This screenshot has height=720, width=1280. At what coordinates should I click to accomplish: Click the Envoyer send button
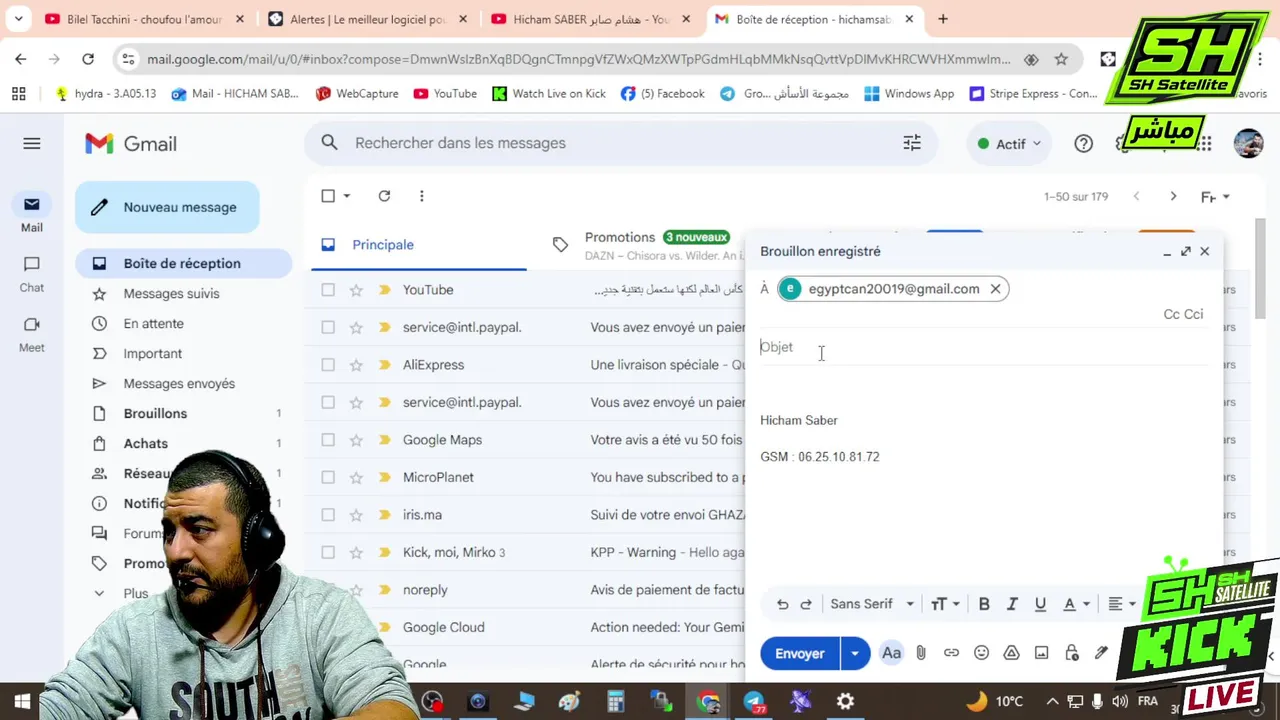pos(800,653)
